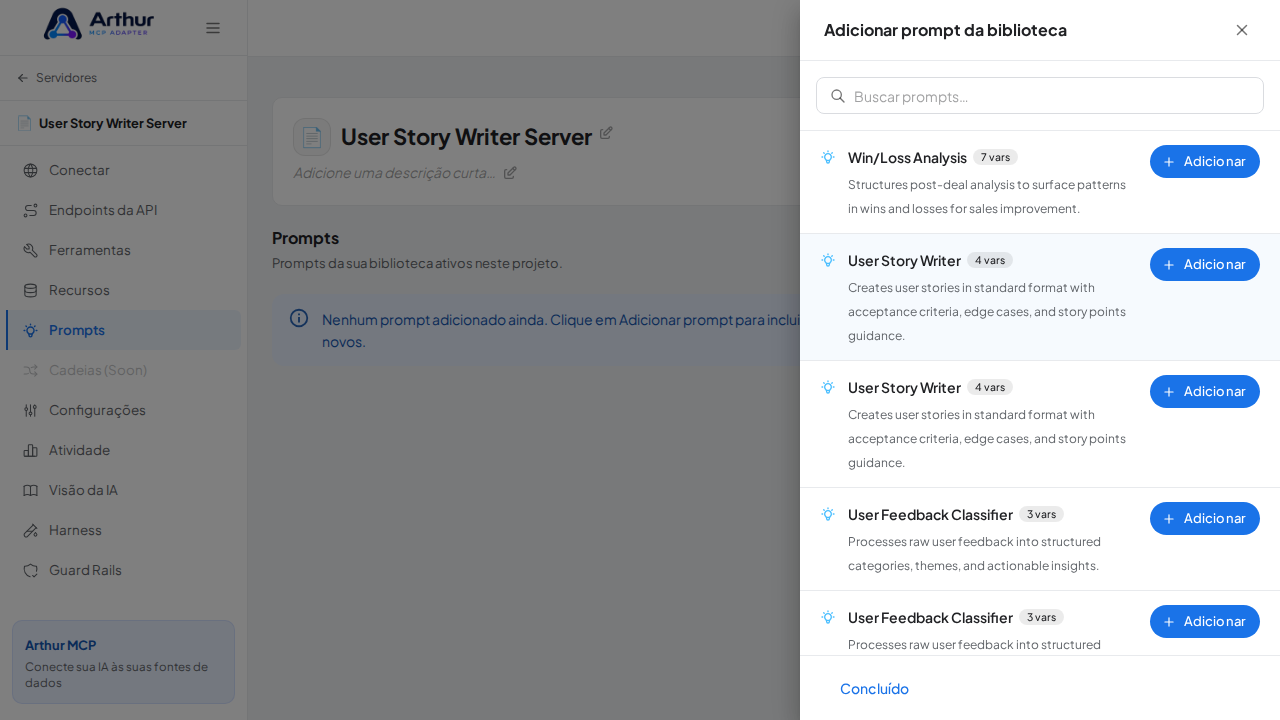This screenshot has height=720, width=1280.
Task: Click the Arthur MCP Adapter logo
Action: pos(98,24)
